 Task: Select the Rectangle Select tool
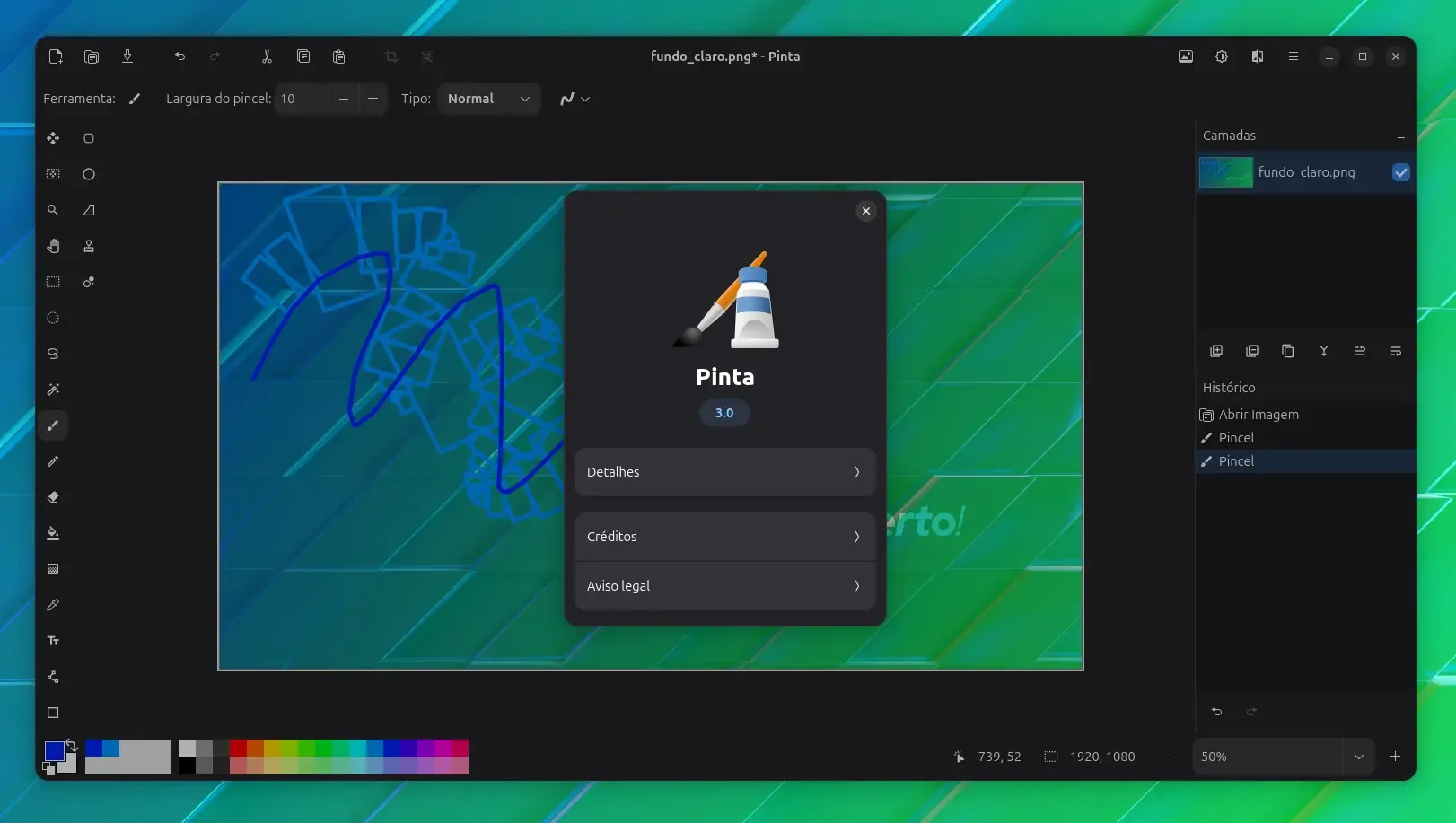point(53,282)
